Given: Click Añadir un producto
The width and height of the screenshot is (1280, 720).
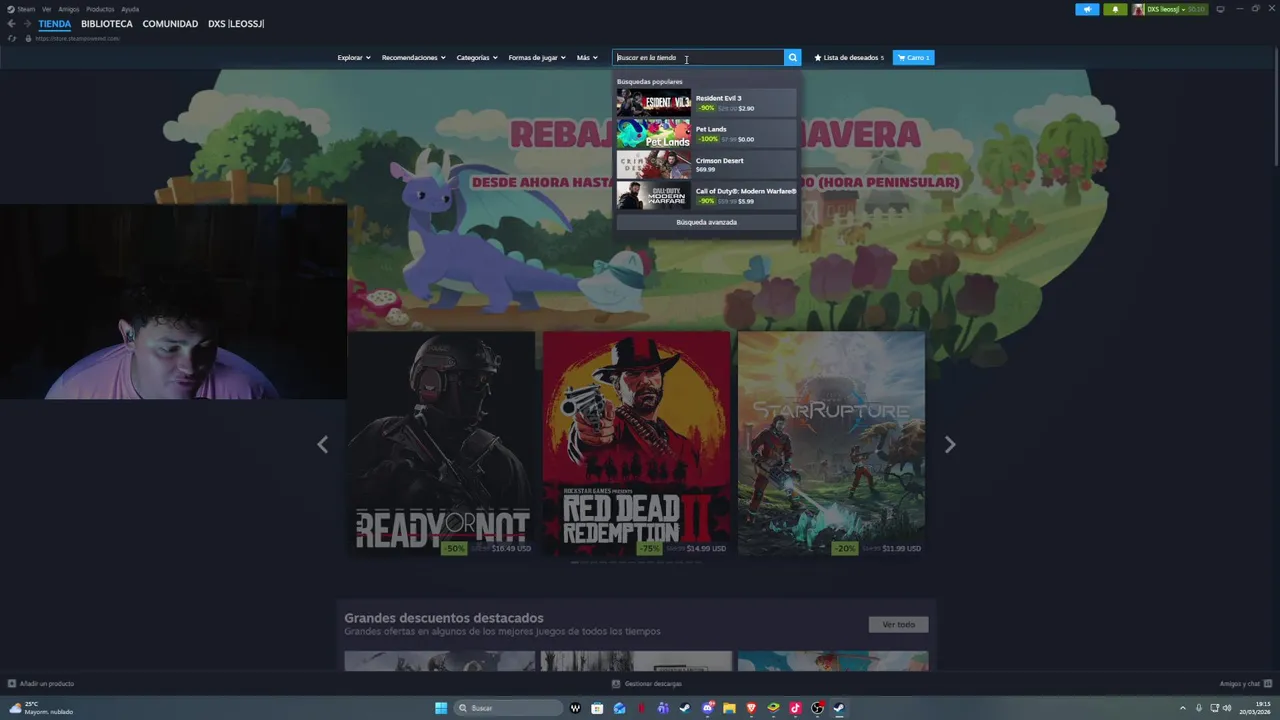Looking at the screenshot, I should point(41,684).
